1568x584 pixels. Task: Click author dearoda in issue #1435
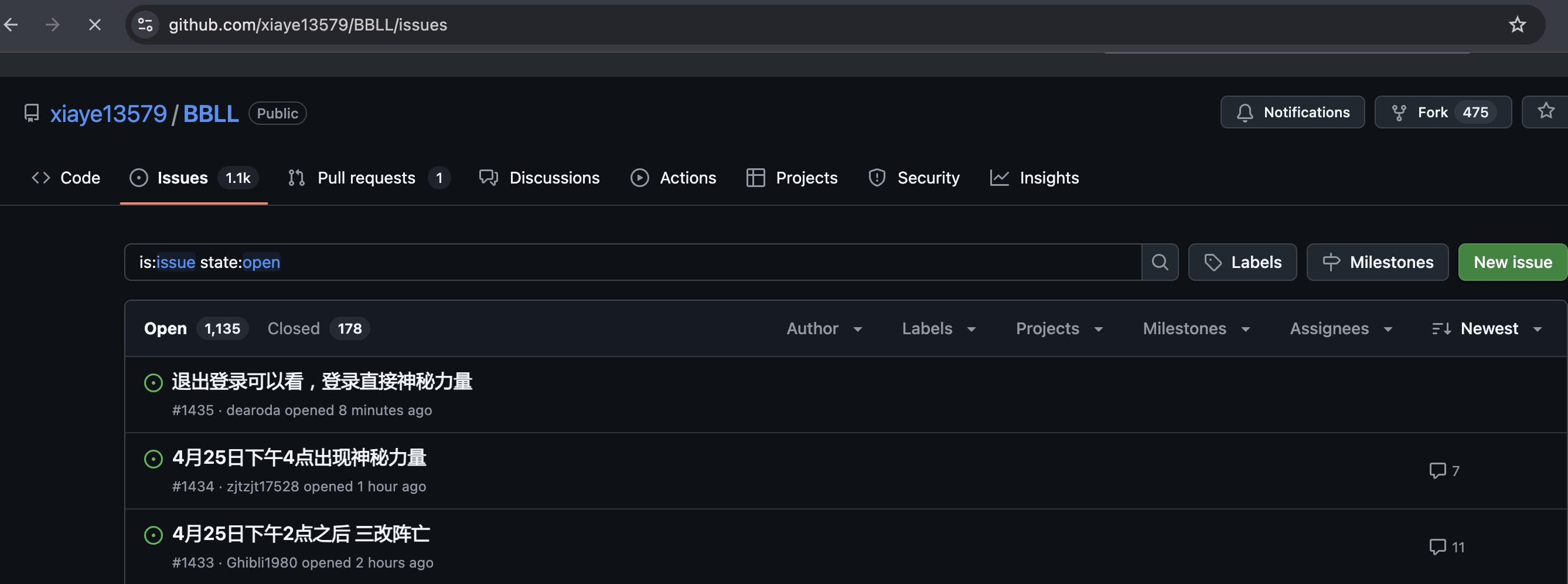point(253,410)
